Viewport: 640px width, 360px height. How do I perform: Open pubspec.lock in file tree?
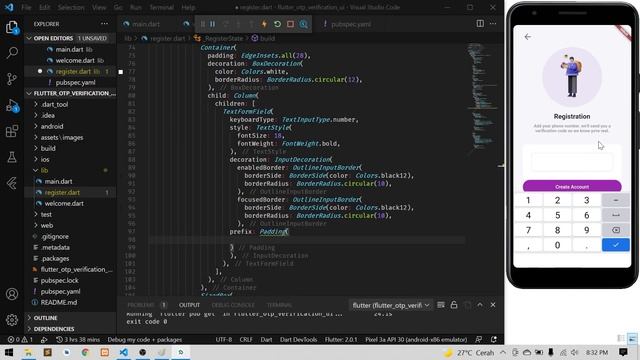tap(60, 280)
